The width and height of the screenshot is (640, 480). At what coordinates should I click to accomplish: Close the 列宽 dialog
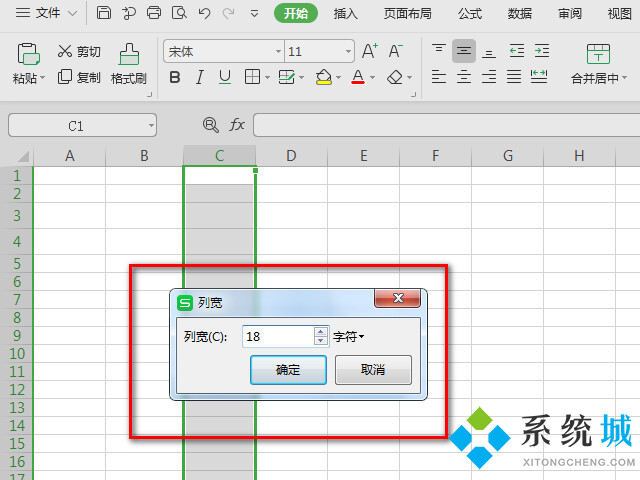point(398,298)
